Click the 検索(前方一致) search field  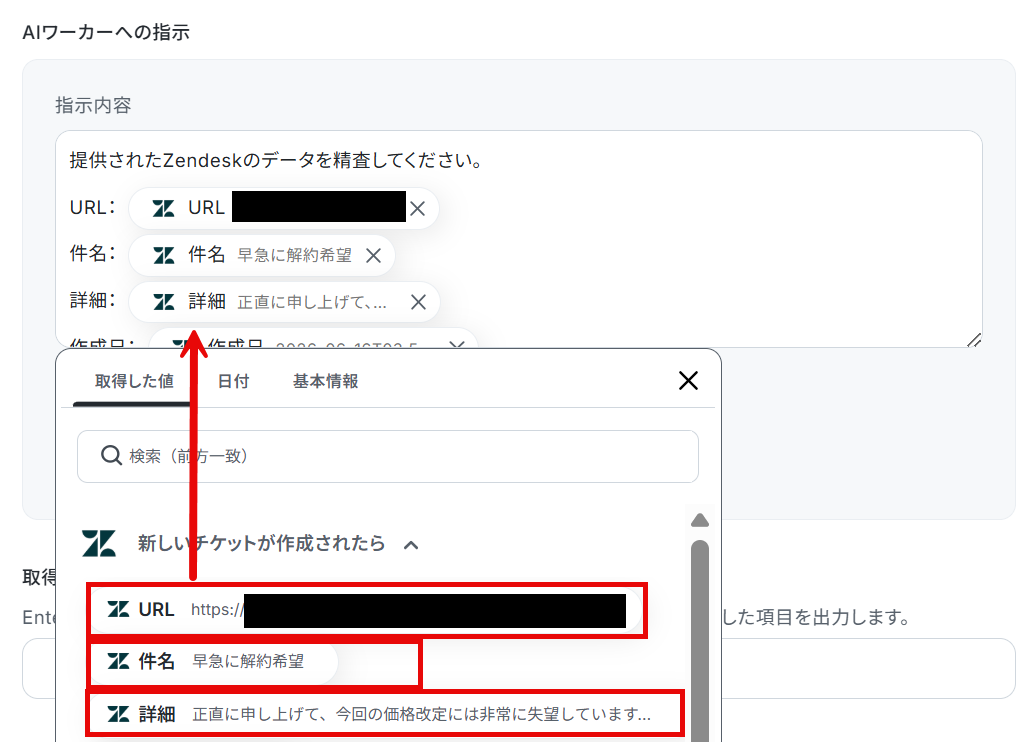point(388,456)
